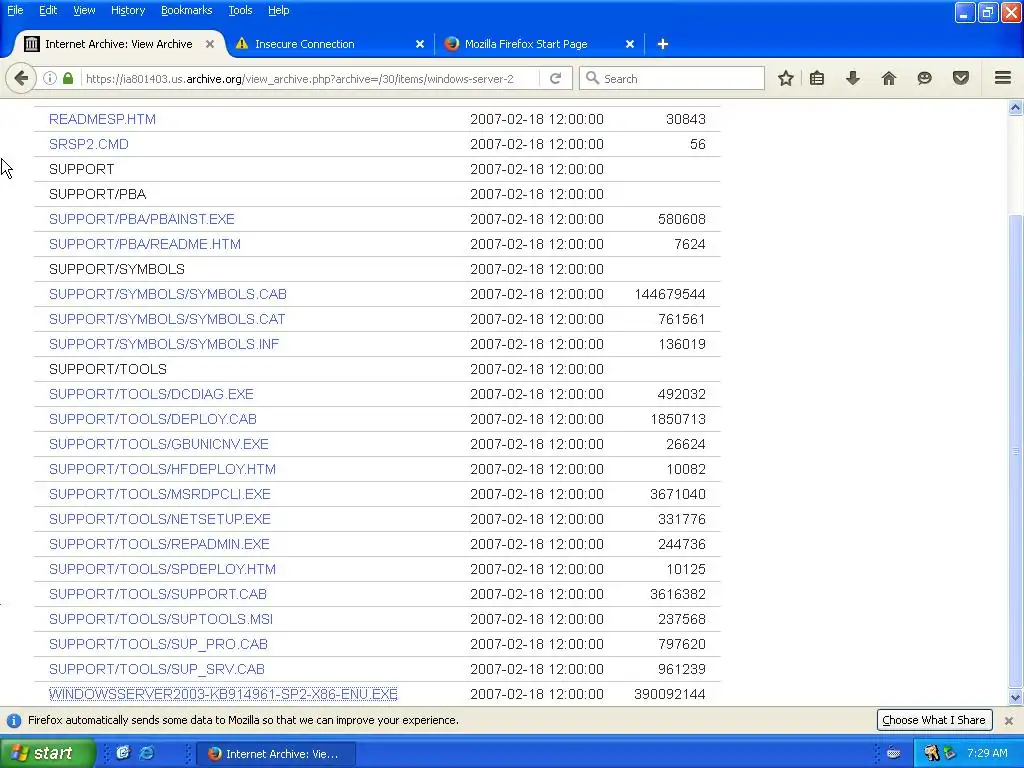The image size is (1024, 768).
Task: Open the Help menu
Action: [x=278, y=10]
